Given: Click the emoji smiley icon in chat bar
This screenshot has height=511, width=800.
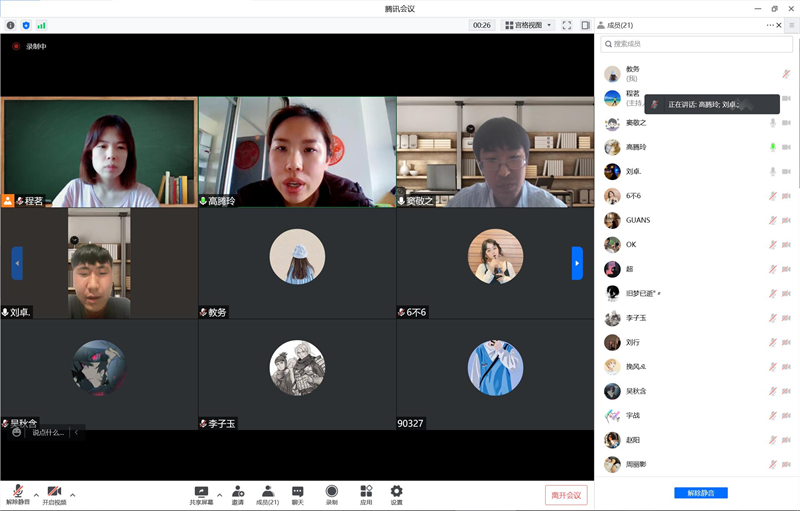Looking at the screenshot, I should pyautogui.click(x=17, y=432).
